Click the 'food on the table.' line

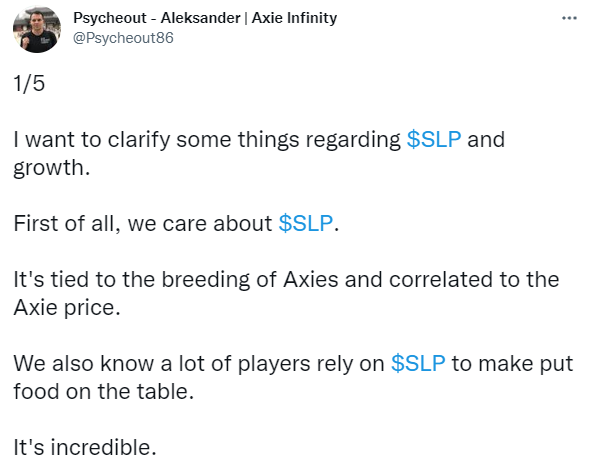[x=104, y=392]
